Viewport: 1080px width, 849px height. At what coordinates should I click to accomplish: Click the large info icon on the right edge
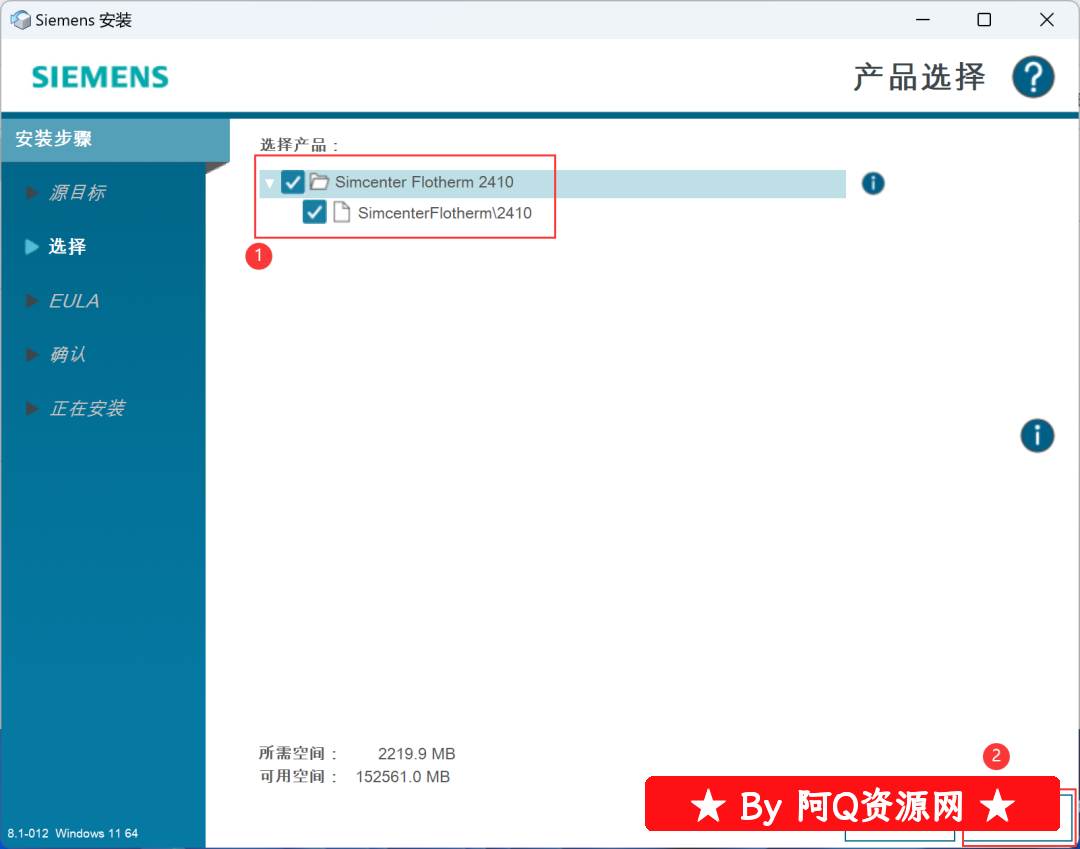[x=1037, y=435]
